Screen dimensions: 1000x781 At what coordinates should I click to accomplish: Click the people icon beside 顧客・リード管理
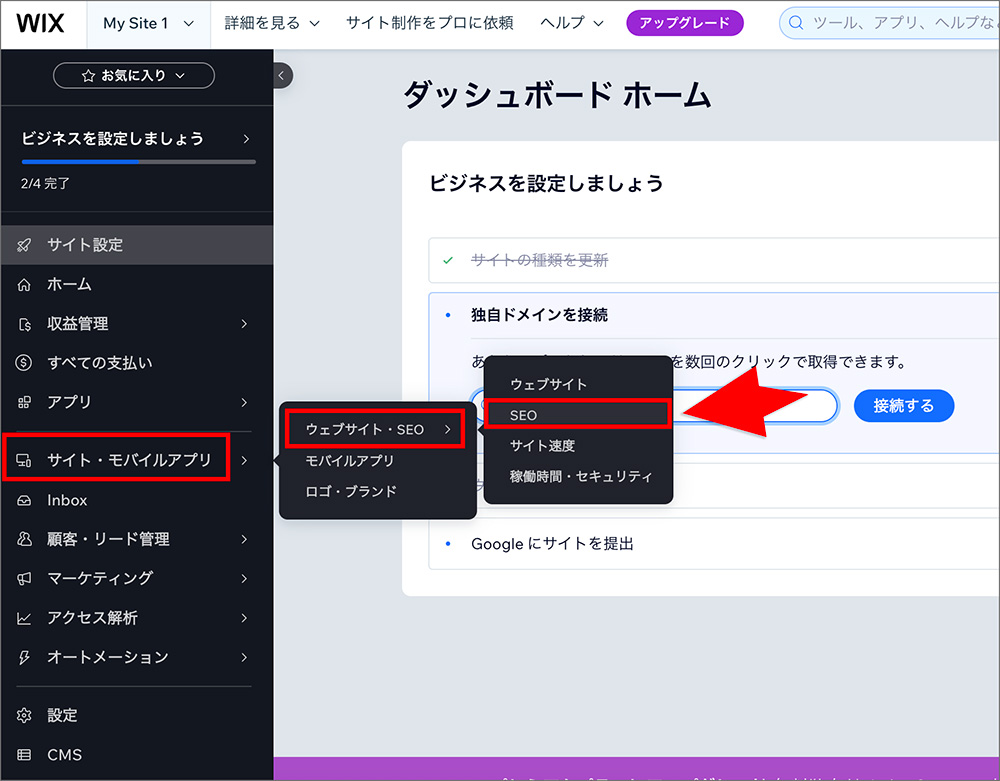(24, 539)
